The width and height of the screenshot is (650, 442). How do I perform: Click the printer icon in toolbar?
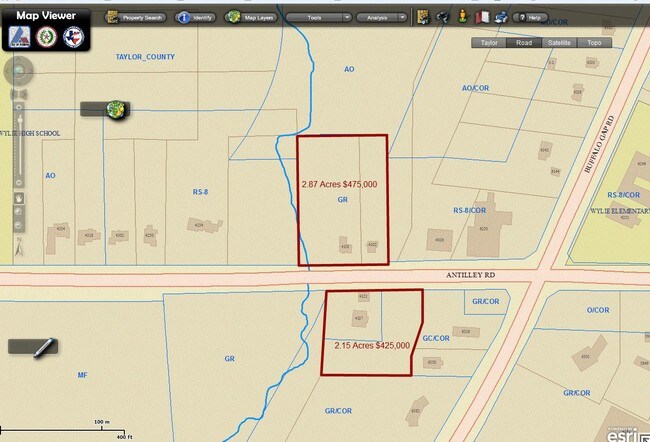point(501,17)
